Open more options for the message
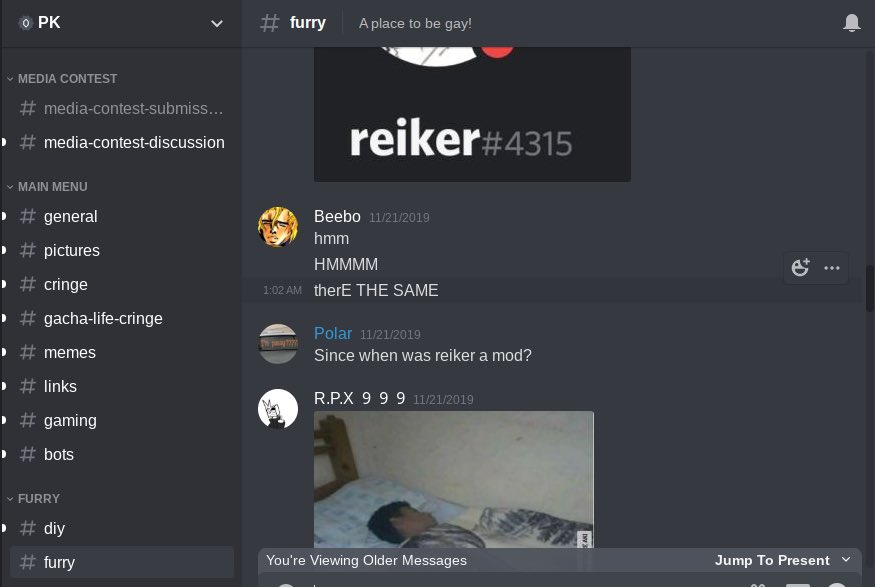The height and width of the screenshot is (587, 875). point(831,268)
